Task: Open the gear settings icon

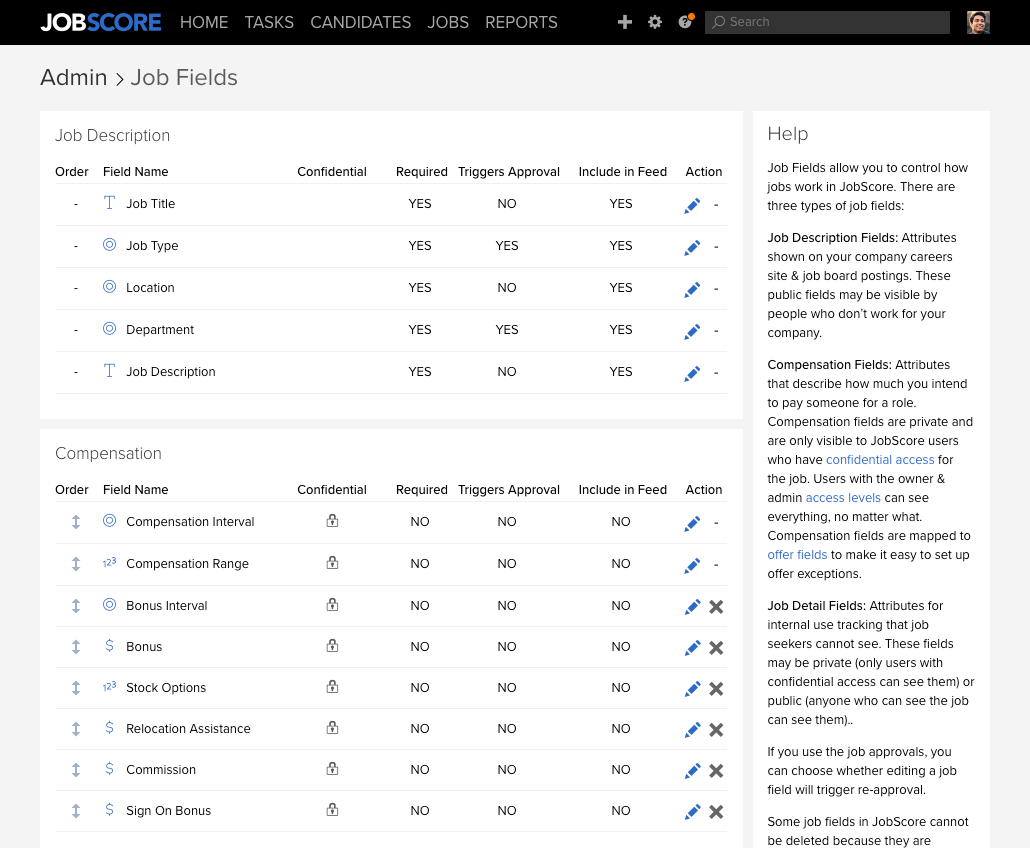Action: coord(655,22)
